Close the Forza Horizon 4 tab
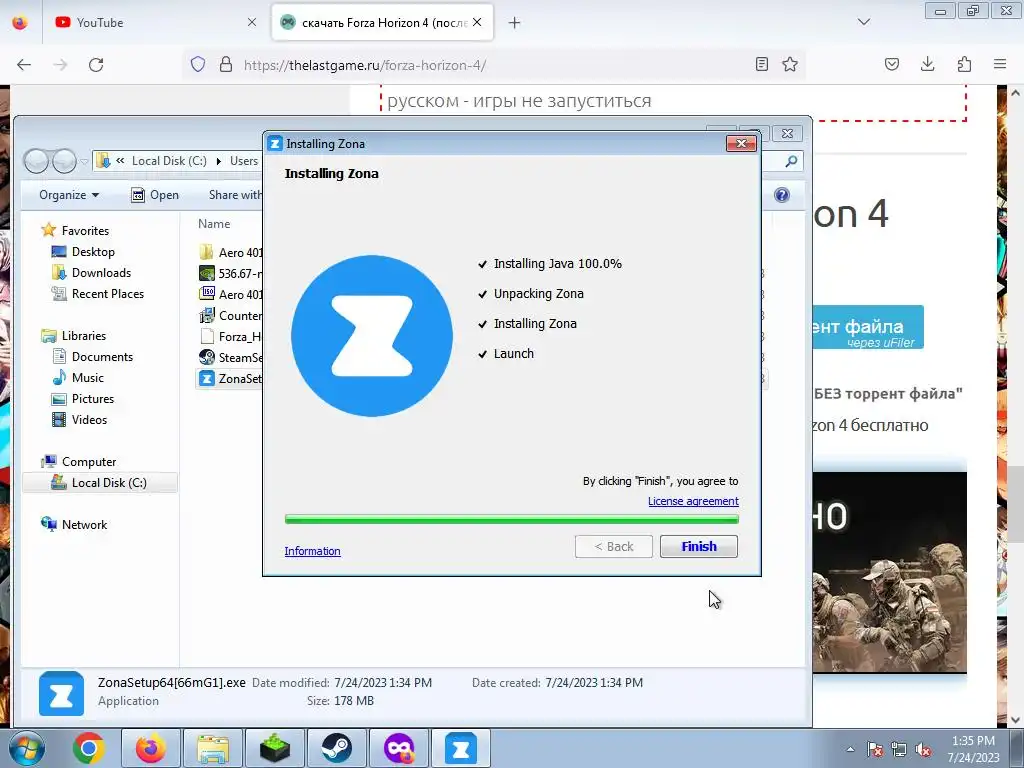 coord(477,22)
